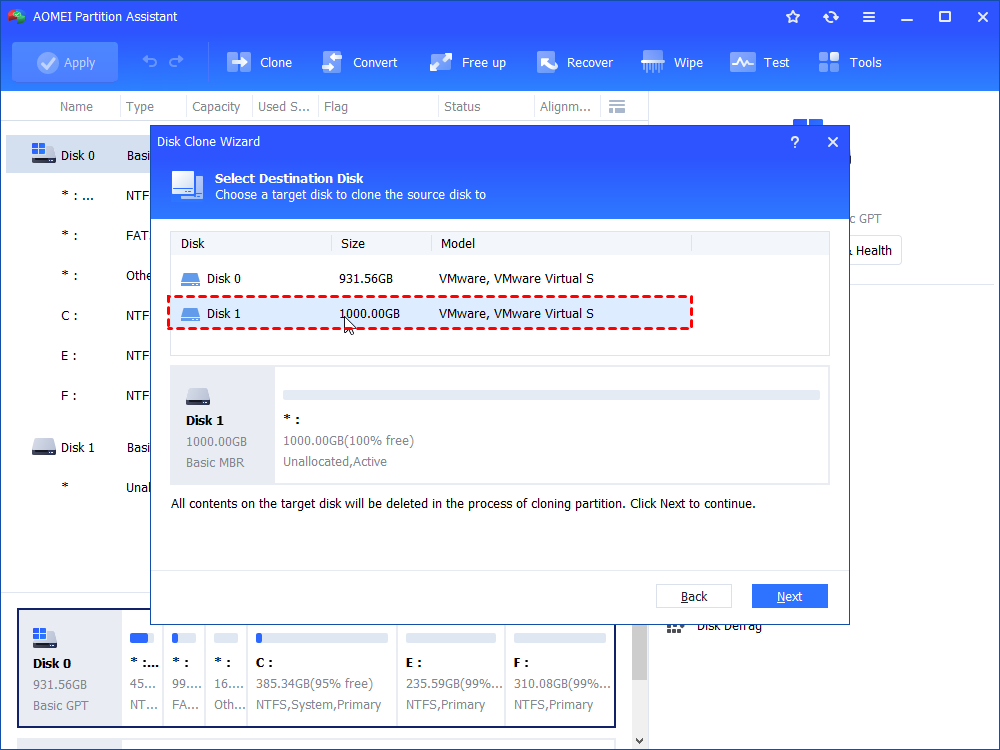1000x750 pixels.
Task: Select the Clone tool icon
Action: point(238,61)
